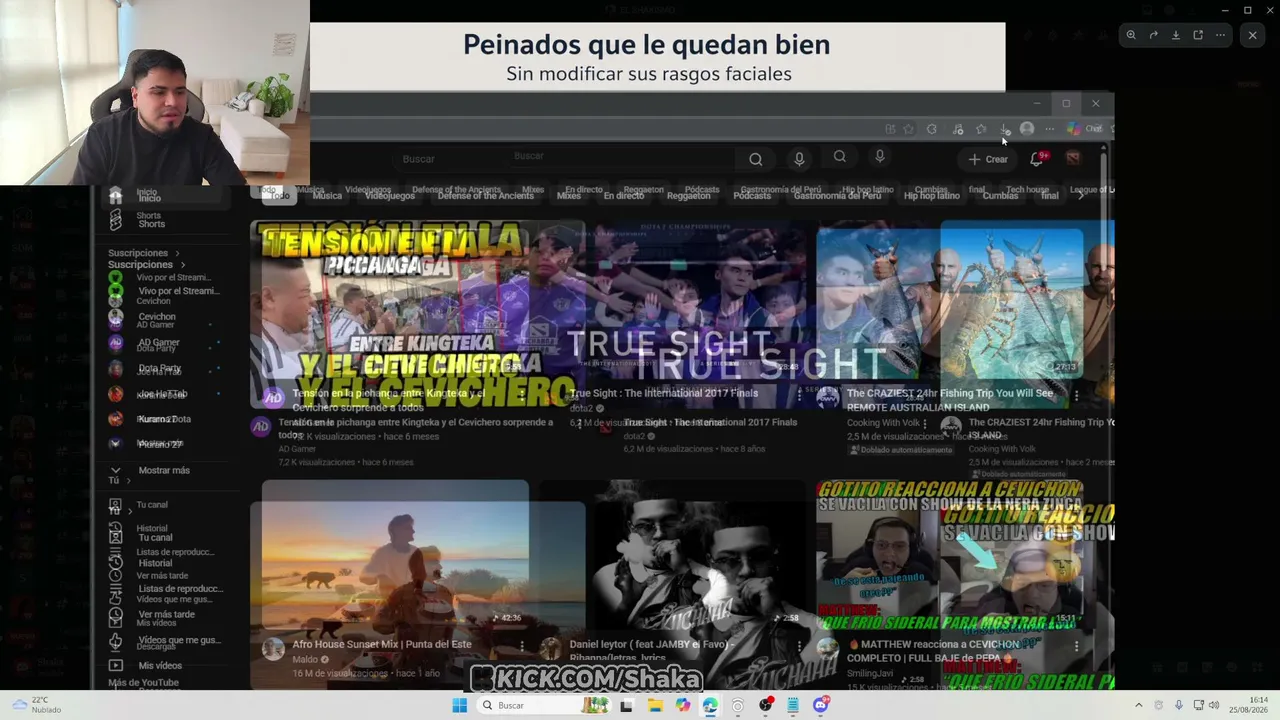Open Discord from the taskbar
This screenshot has height=720, width=1280.
[821, 705]
